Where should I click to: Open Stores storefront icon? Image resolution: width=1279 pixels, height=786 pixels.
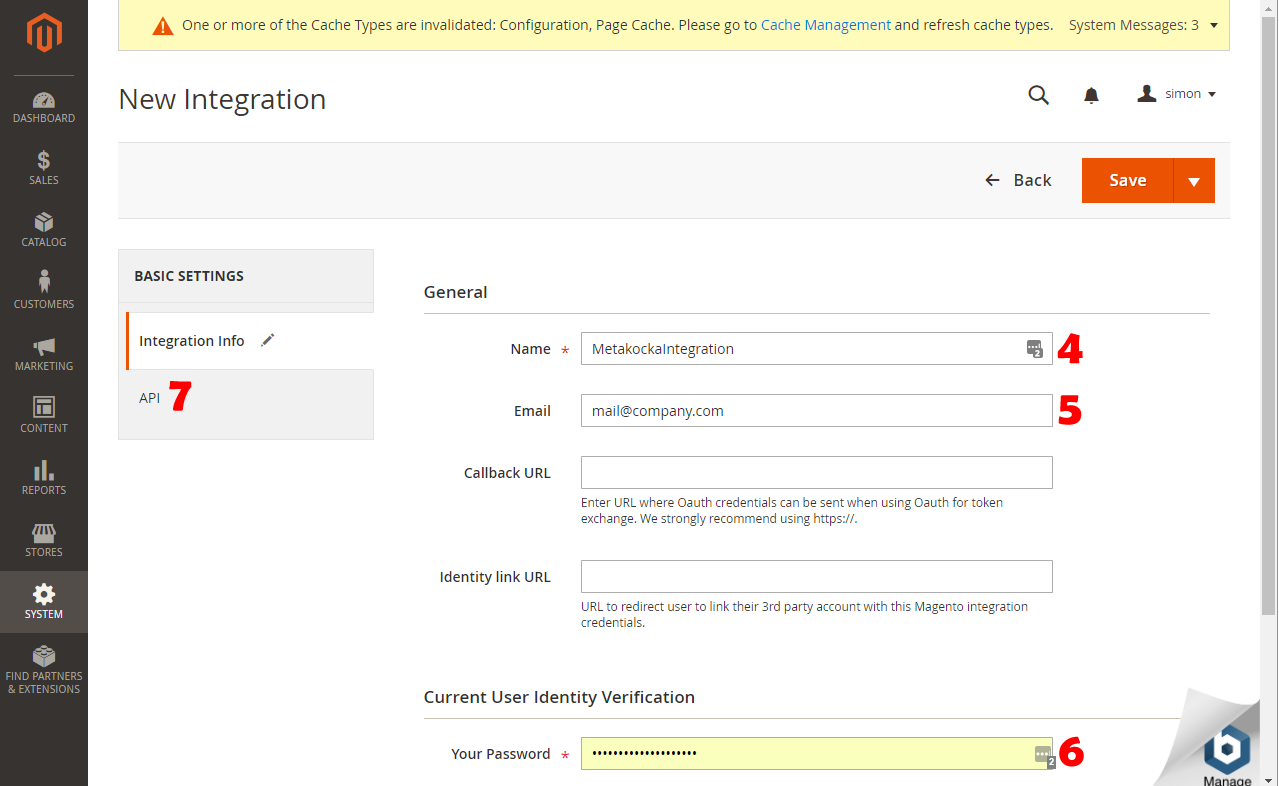44,533
